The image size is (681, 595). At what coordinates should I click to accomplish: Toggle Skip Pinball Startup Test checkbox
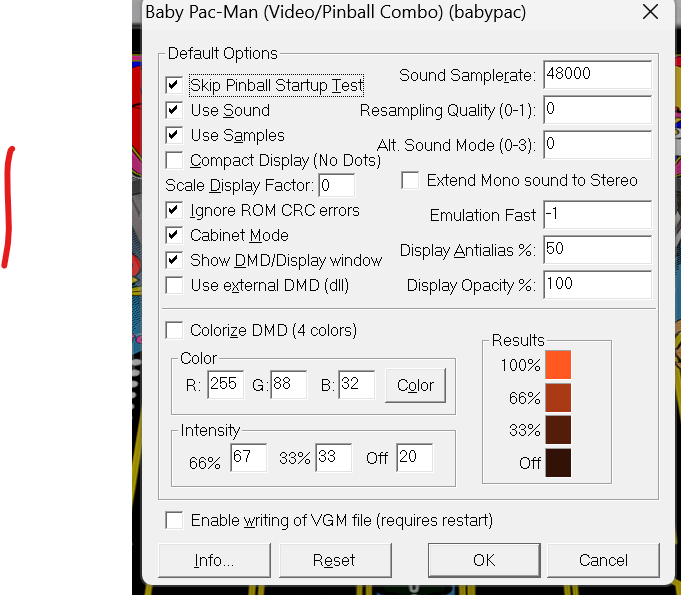point(174,85)
